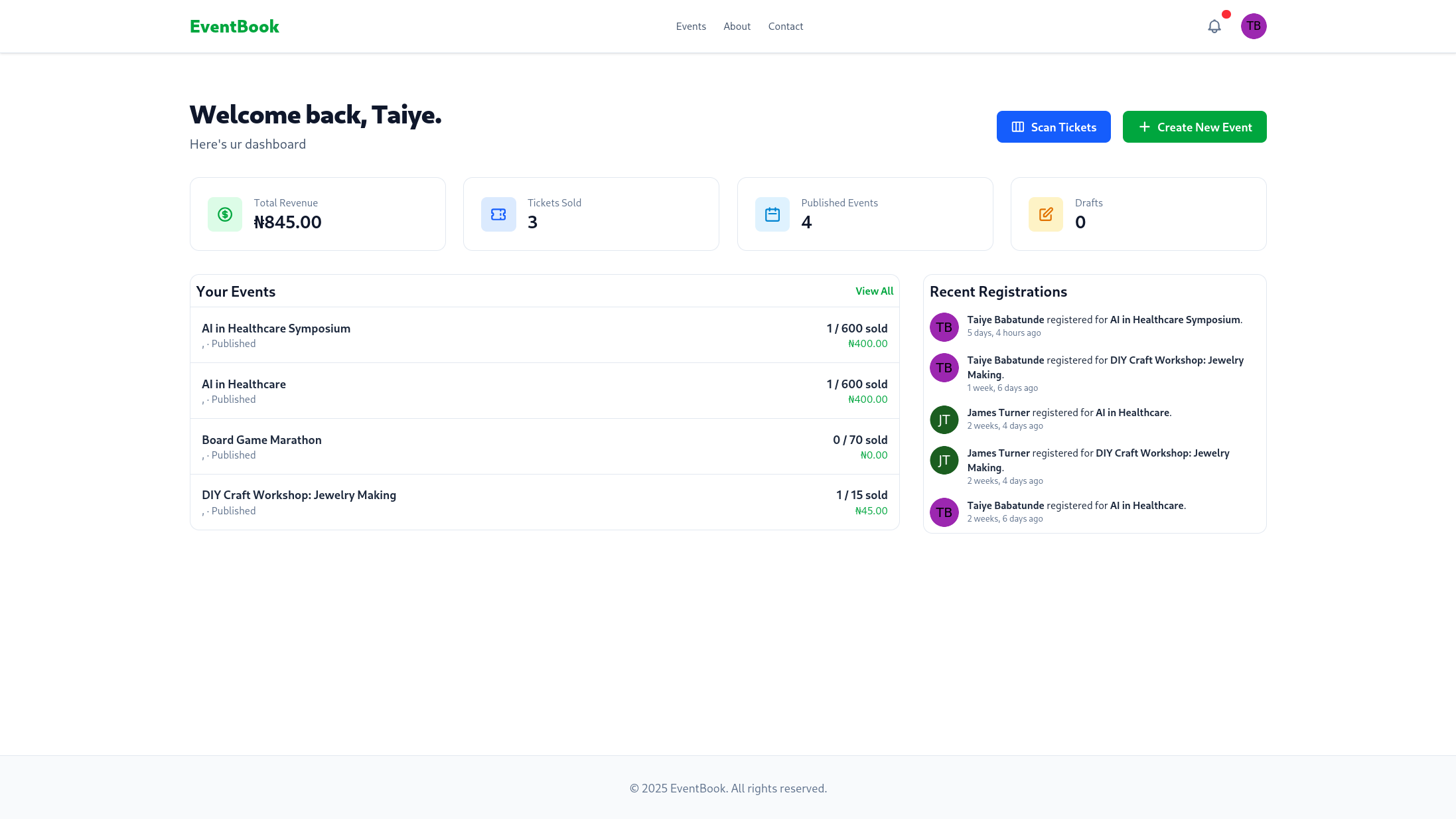Go to the About nav page
The height and width of the screenshot is (819, 1456).
pyautogui.click(x=737, y=27)
